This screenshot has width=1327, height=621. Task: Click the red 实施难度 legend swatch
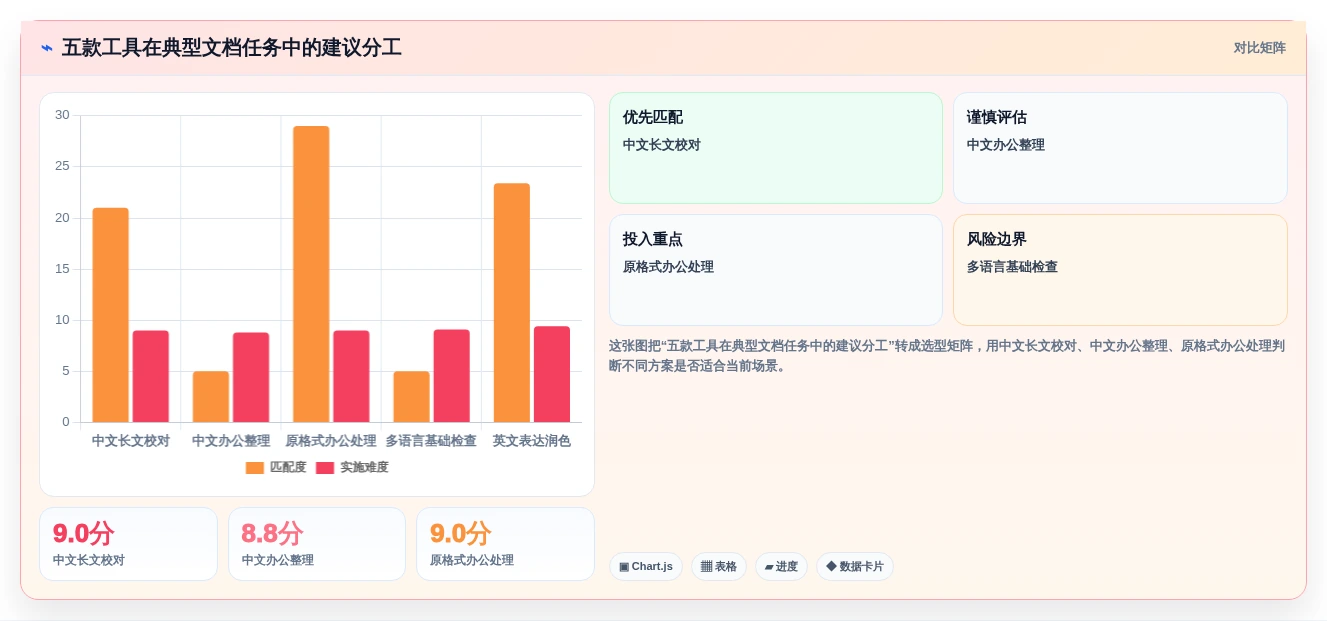325,467
